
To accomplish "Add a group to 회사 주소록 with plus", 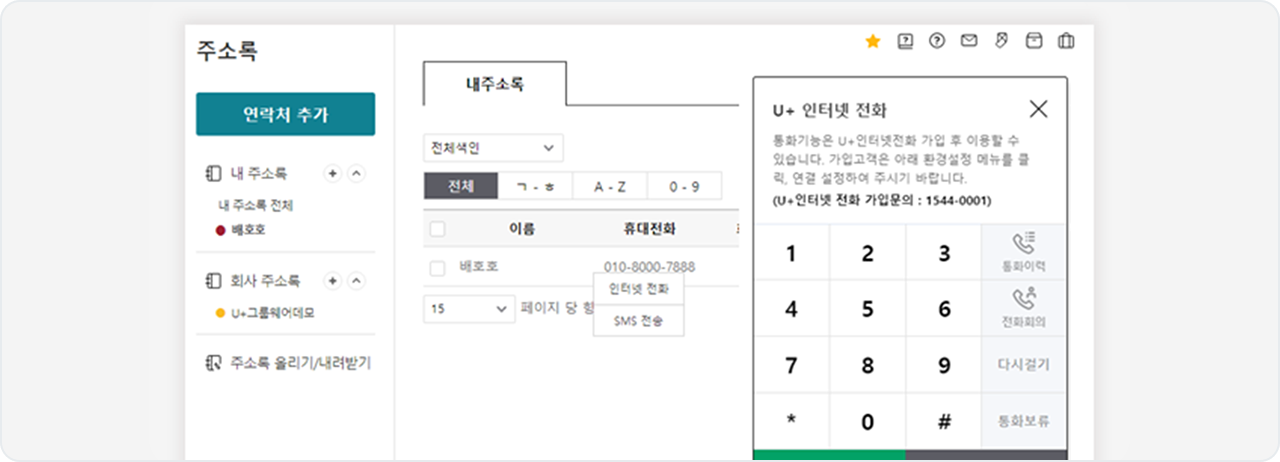I will (334, 281).
